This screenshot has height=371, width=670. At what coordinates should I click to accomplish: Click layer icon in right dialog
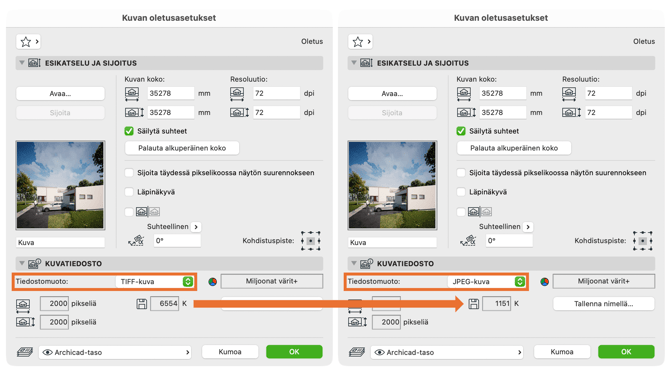click(x=357, y=352)
